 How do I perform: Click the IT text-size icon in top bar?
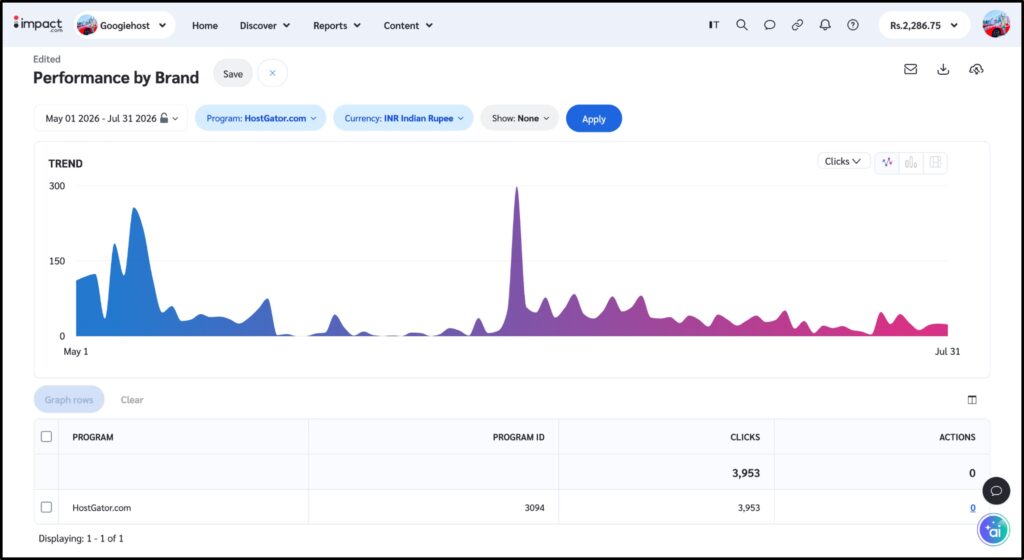(714, 25)
